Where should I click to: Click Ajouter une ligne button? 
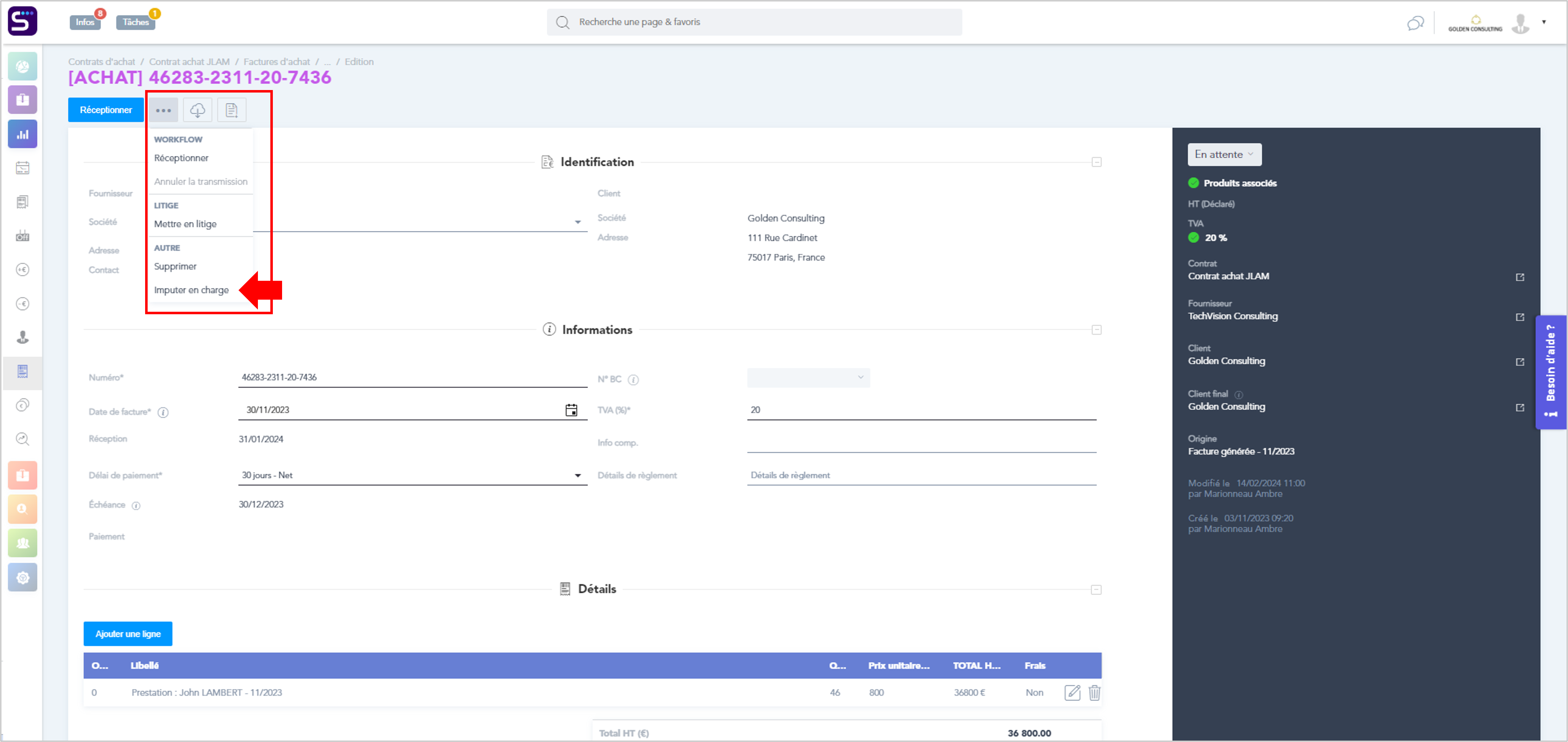point(128,634)
